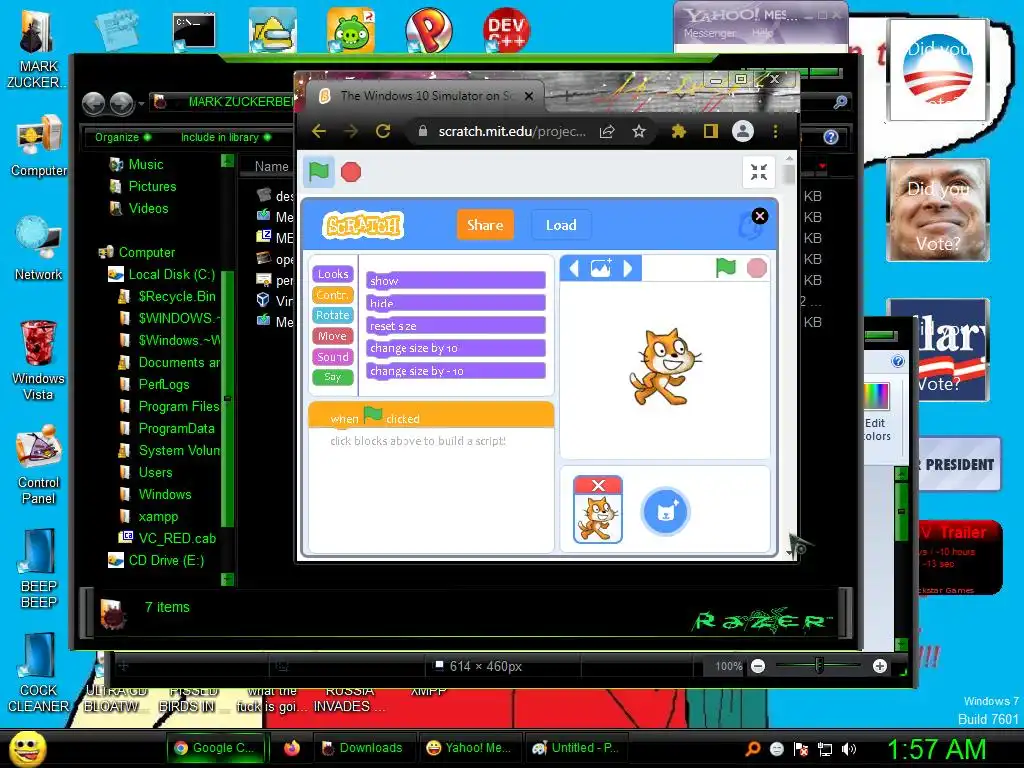Click the backdrop picture icon on the stage bar
This screenshot has width=1024, height=768.
pos(601,268)
